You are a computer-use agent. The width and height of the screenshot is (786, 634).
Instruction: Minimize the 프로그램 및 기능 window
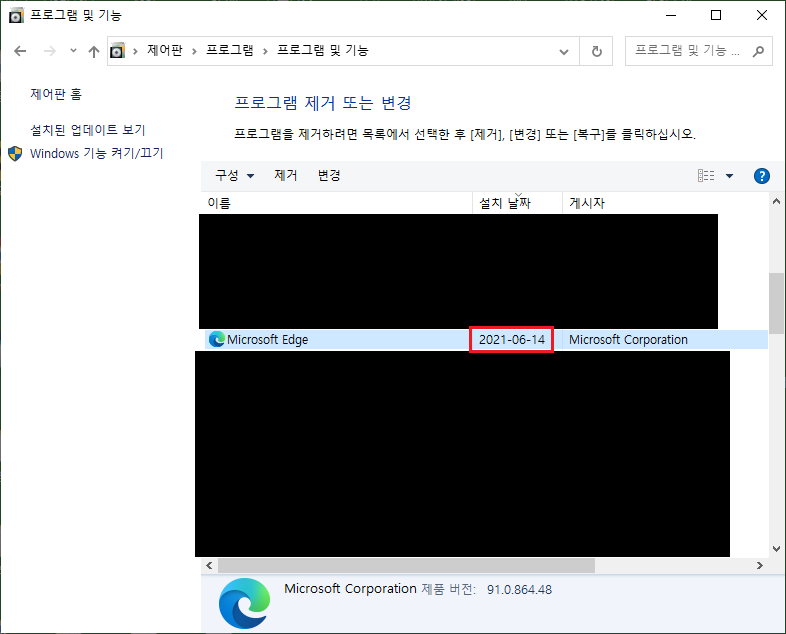671,16
